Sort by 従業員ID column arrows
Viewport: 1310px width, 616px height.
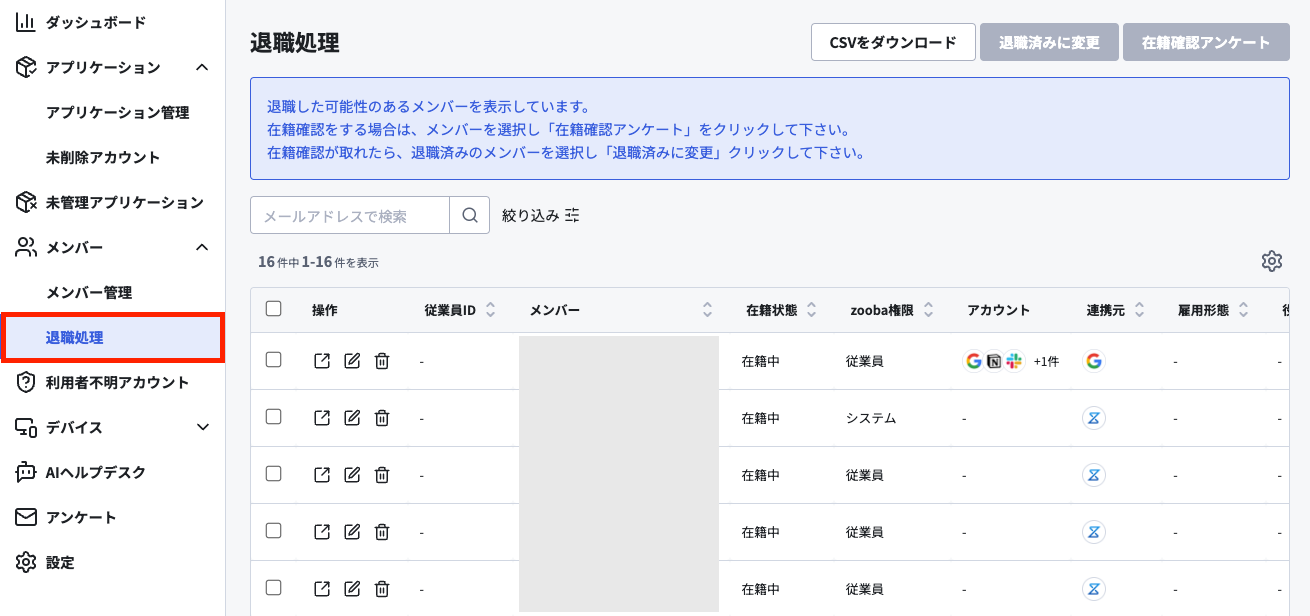coord(490,310)
